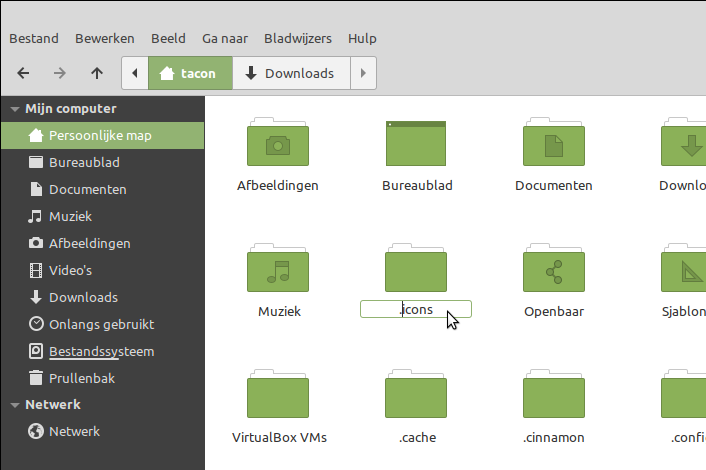Open Prullenbak in the sidebar
Viewport: 706px width, 470px height.
point(82,378)
